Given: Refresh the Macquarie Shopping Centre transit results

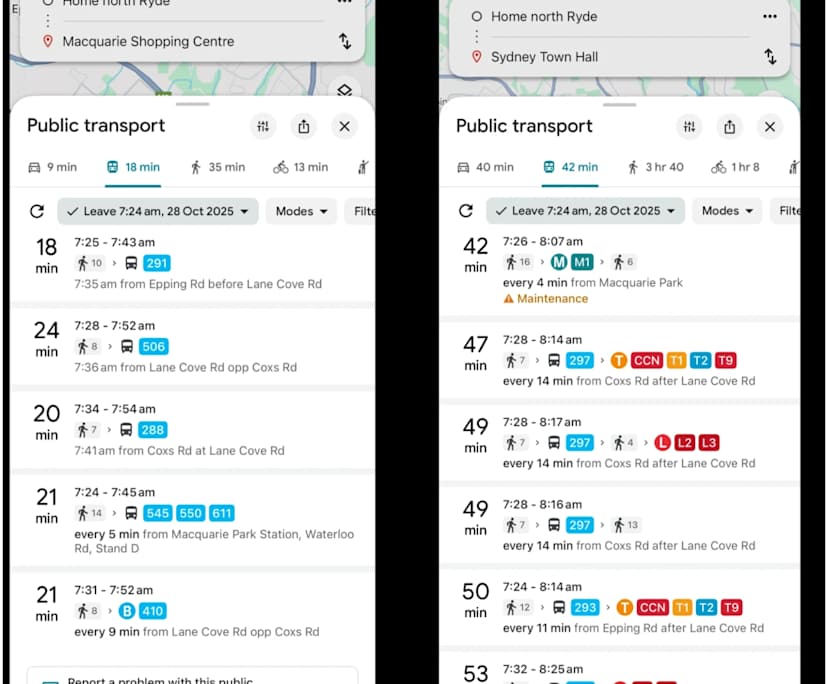Looking at the screenshot, I should pos(37,211).
